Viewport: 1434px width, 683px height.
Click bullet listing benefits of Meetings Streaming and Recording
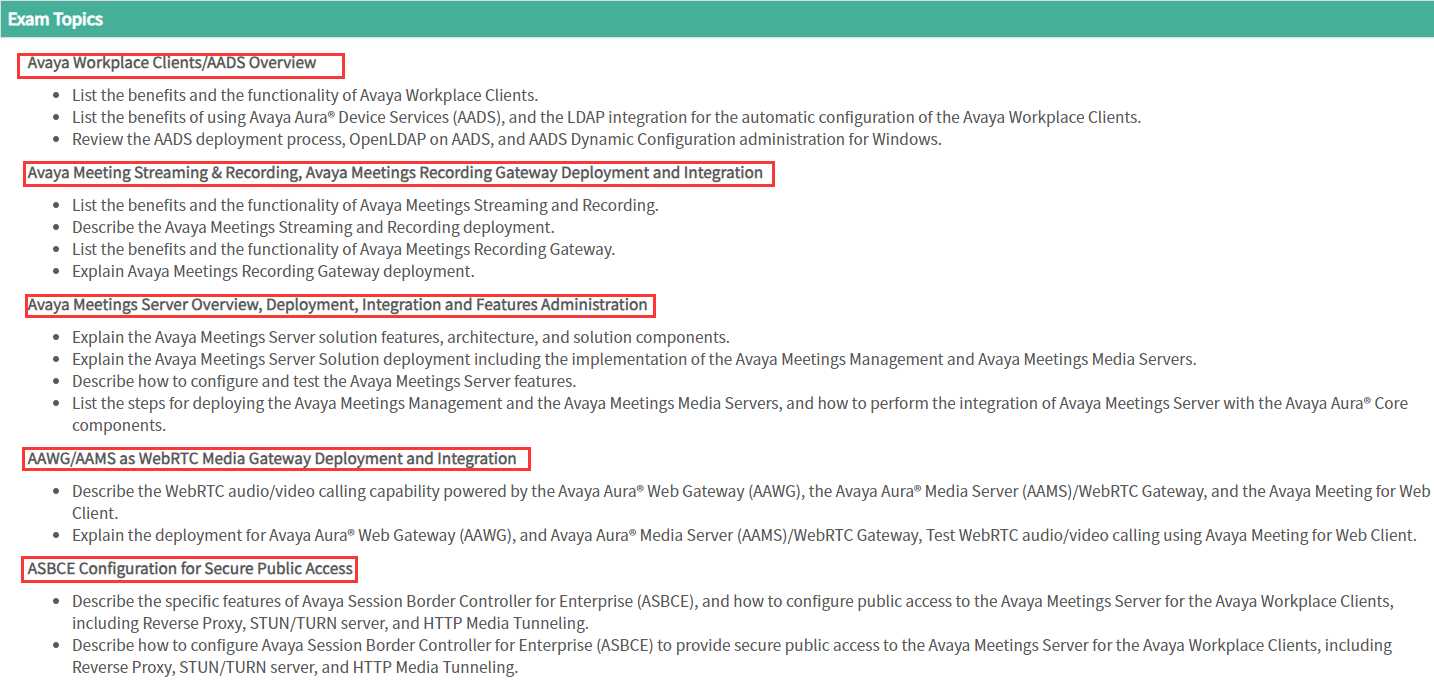[365, 205]
